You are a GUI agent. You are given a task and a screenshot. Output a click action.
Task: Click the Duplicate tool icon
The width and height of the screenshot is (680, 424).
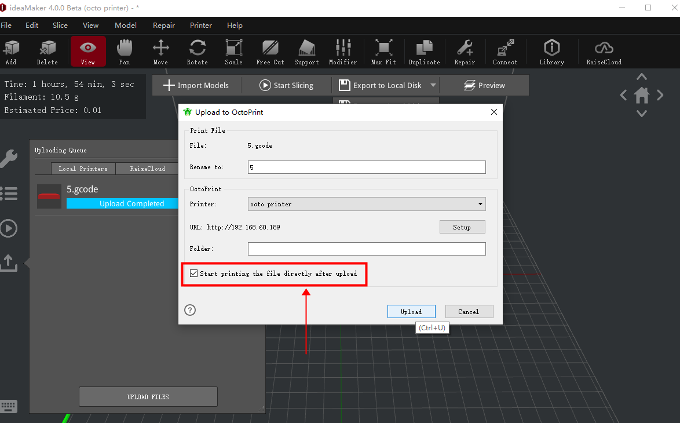pos(424,52)
